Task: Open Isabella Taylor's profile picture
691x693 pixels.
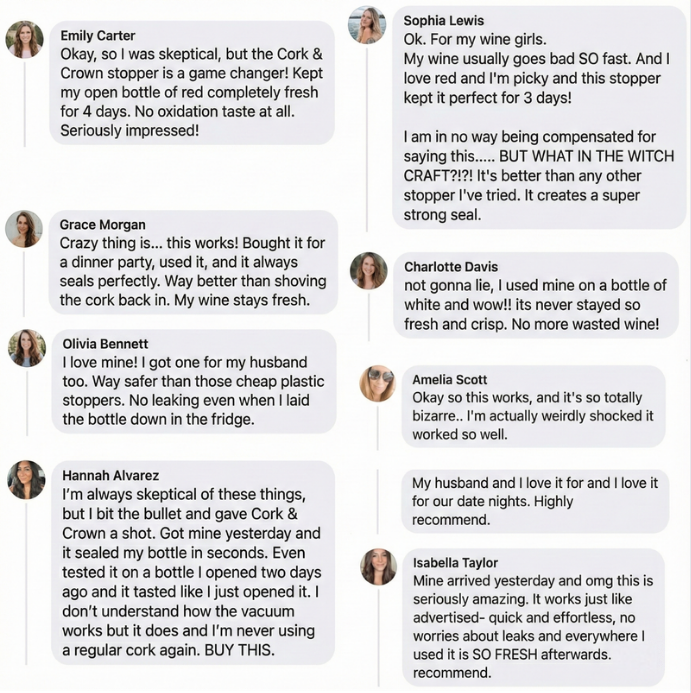Action: coord(379,567)
